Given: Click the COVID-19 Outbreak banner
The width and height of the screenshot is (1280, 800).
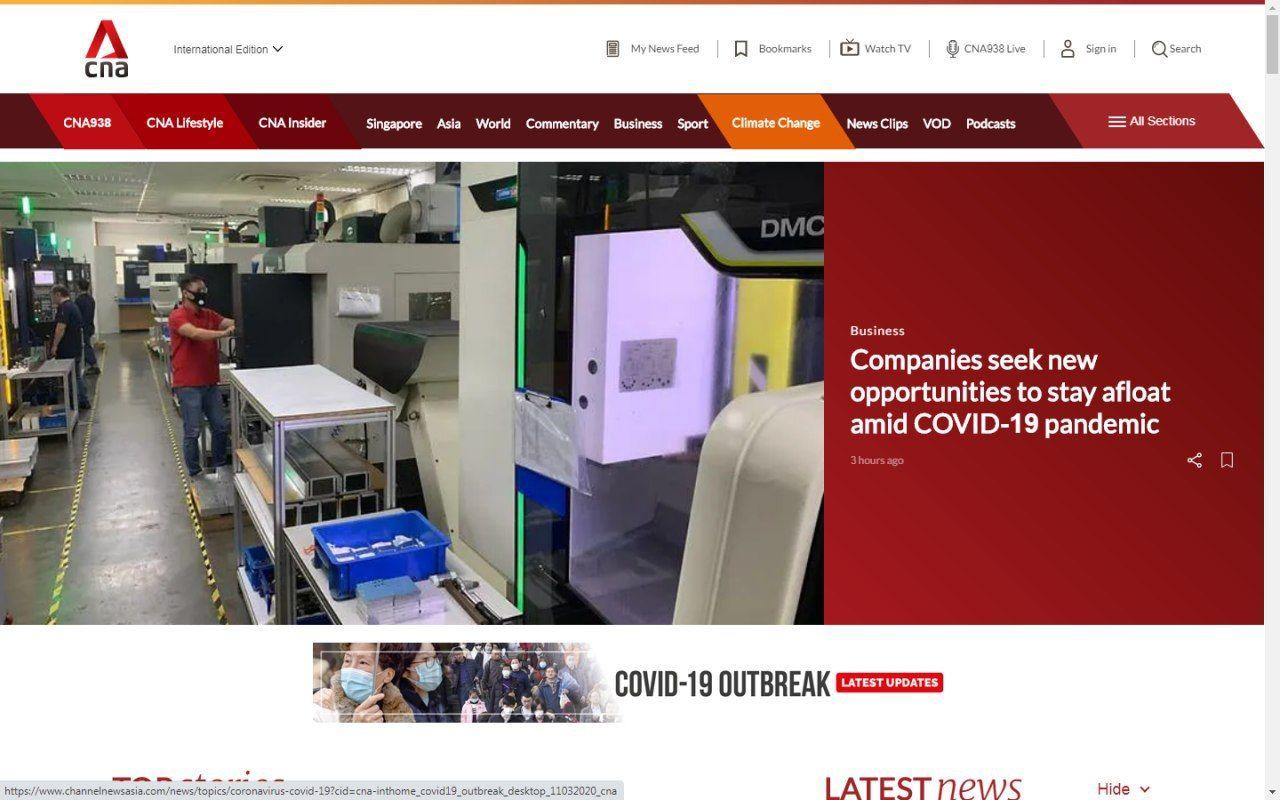Looking at the screenshot, I should [628, 683].
